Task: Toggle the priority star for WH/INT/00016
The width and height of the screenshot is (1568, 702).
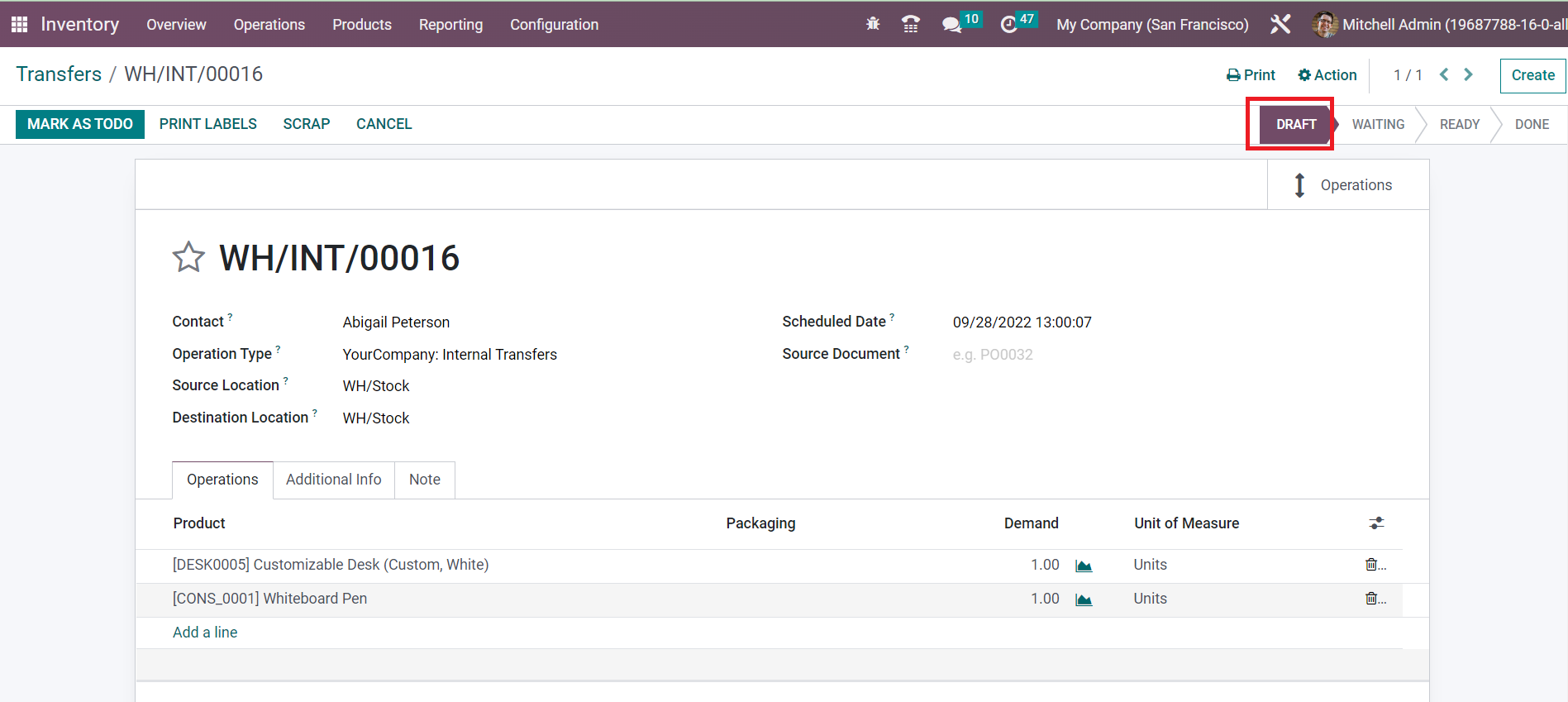Action: 188,257
